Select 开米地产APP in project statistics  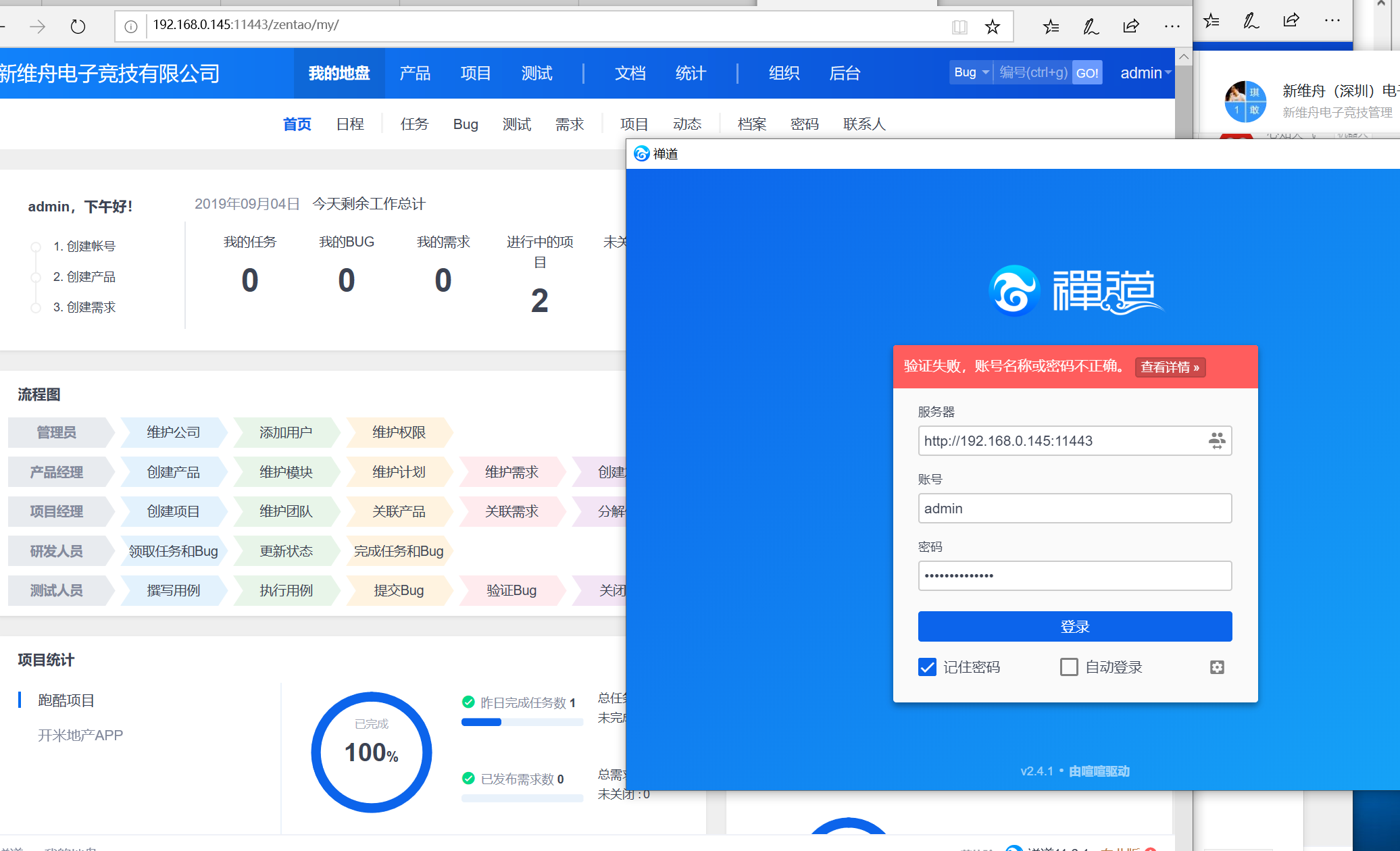[80, 736]
